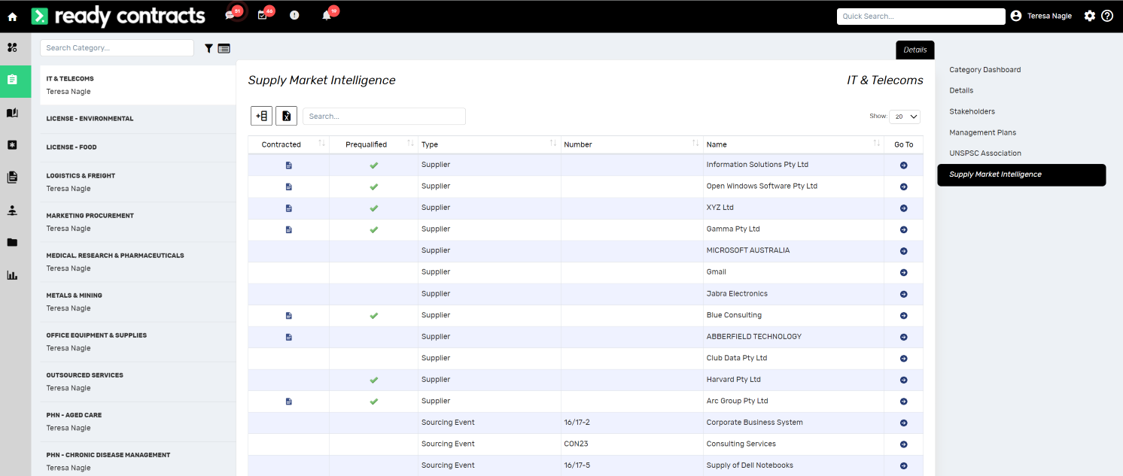The height and width of the screenshot is (476, 1123).
Task: Open the messages chat bubble icon
Action: [231, 16]
